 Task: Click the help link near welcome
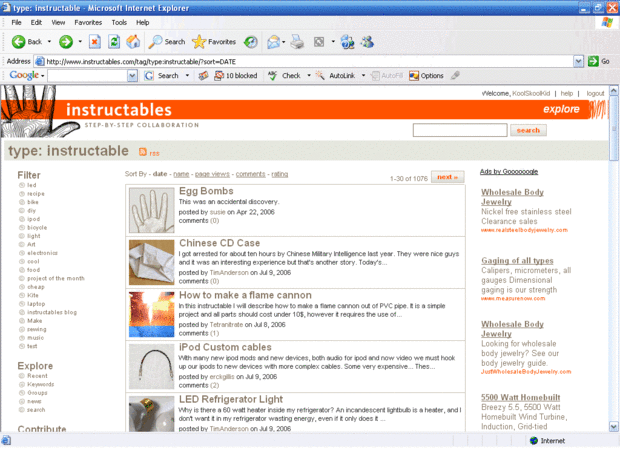[567, 93]
